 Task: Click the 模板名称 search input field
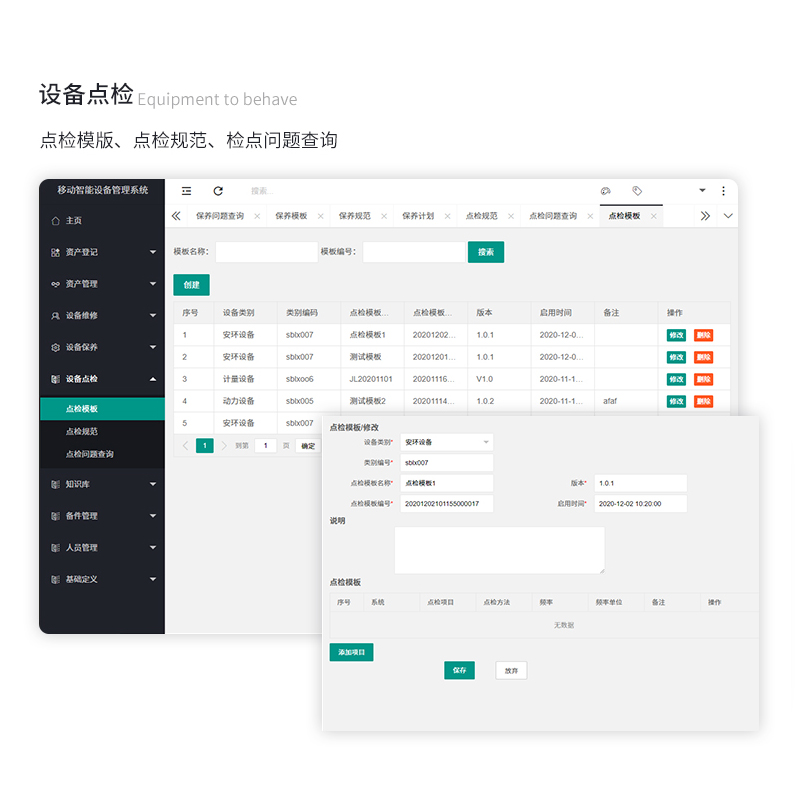click(x=266, y=252)
